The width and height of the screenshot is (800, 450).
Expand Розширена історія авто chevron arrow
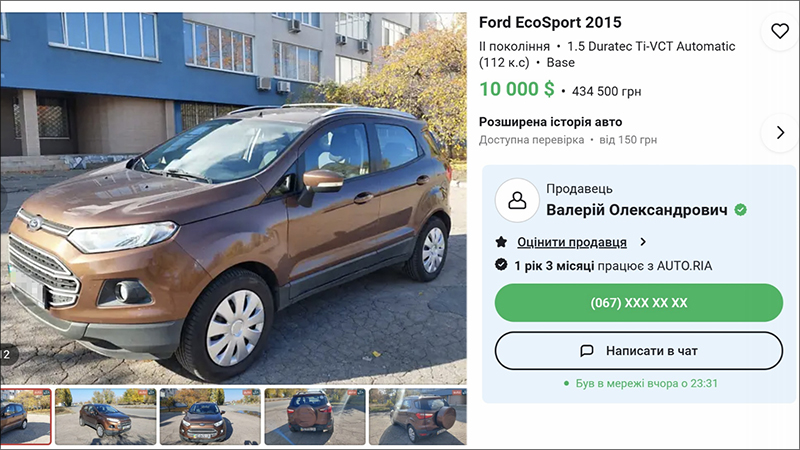pos(780,133)
